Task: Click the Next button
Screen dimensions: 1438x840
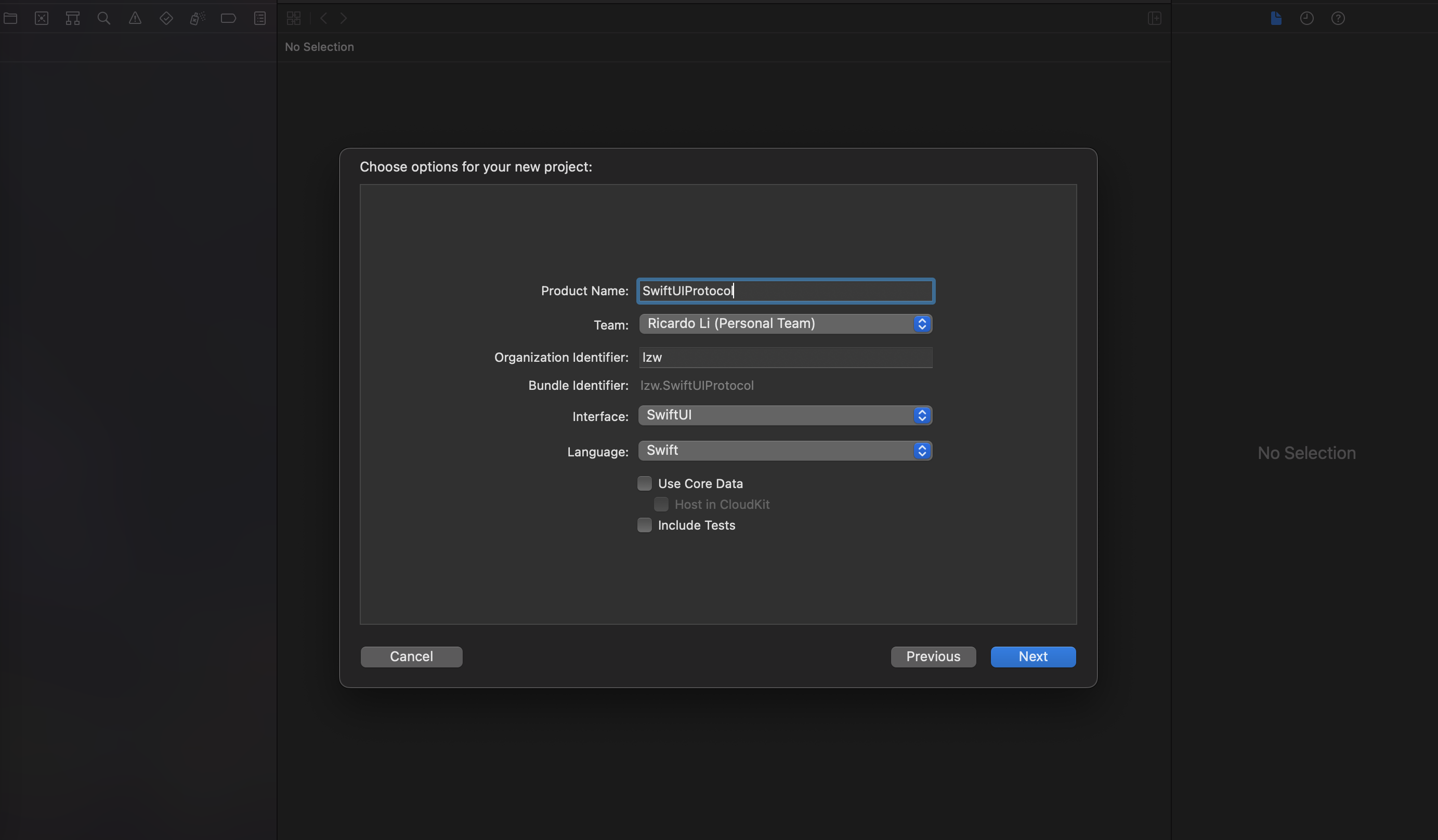Action: 1033,657
